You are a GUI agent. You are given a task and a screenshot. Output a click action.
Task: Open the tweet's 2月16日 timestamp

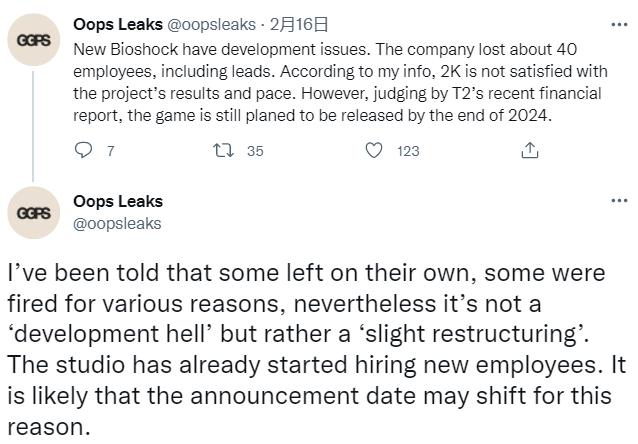click(299, 25)
